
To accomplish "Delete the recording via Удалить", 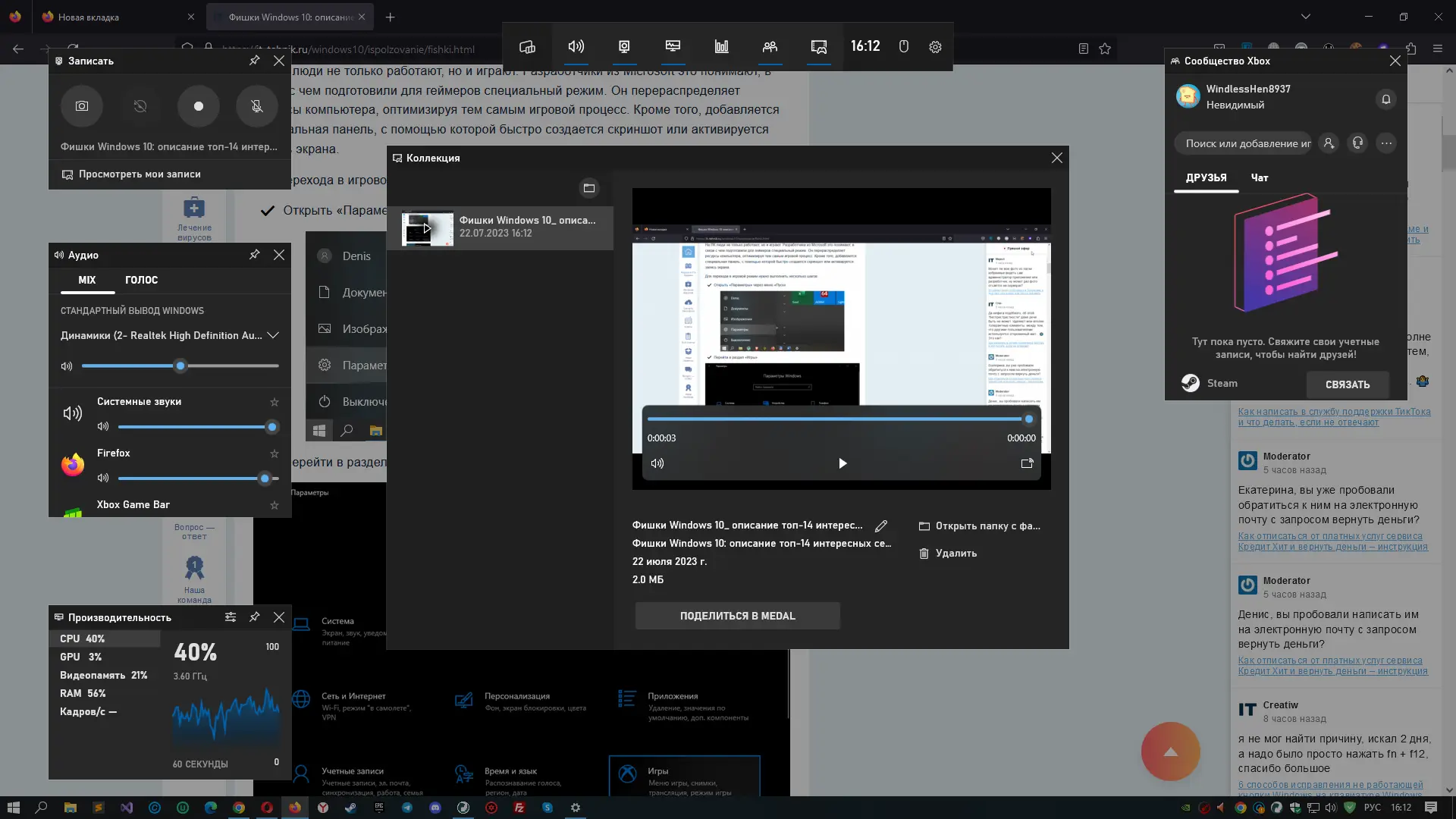I will 948,554.
